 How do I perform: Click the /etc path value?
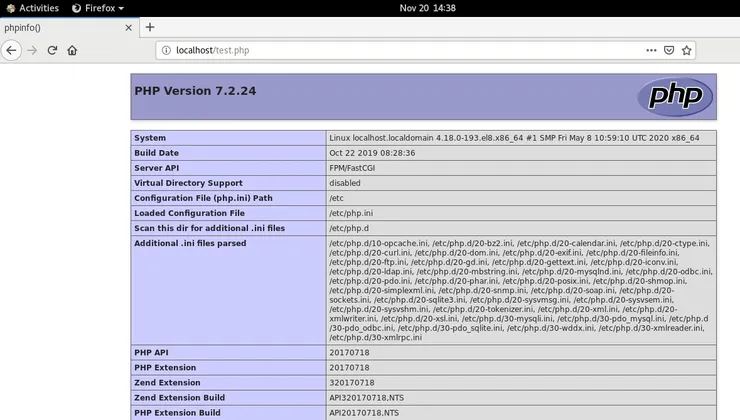336,198
